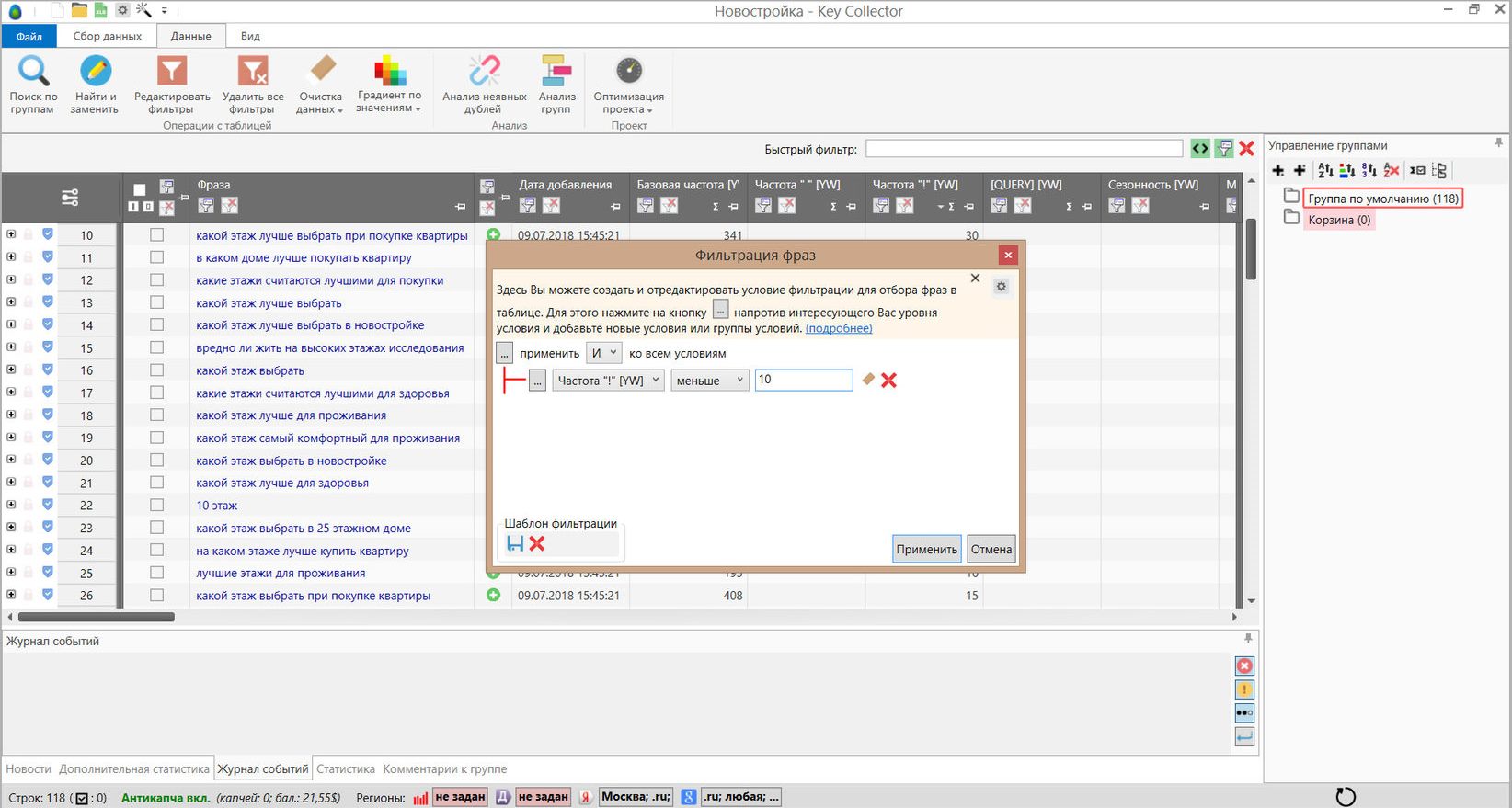Expand the 'меньше' condition dropdown
The width and height of the screenshot is (1512, 808).
pos(709,381)
